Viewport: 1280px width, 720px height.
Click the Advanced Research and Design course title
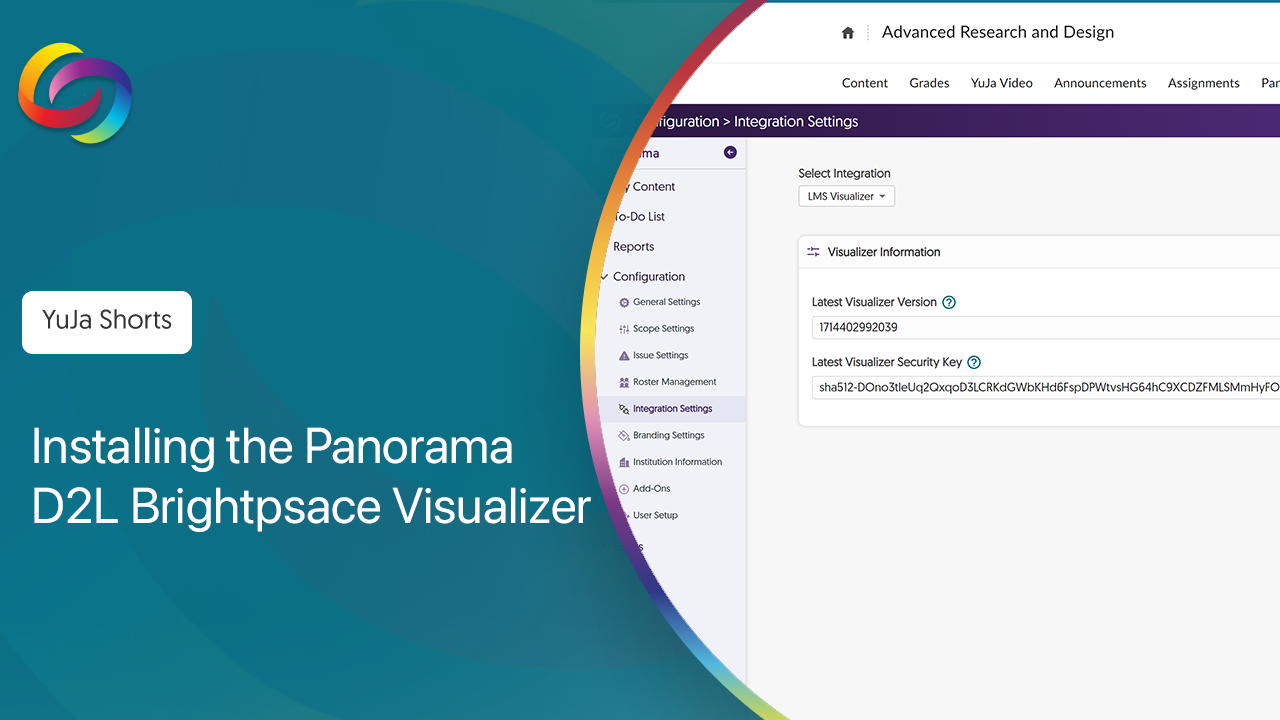(x=998, y=32)
